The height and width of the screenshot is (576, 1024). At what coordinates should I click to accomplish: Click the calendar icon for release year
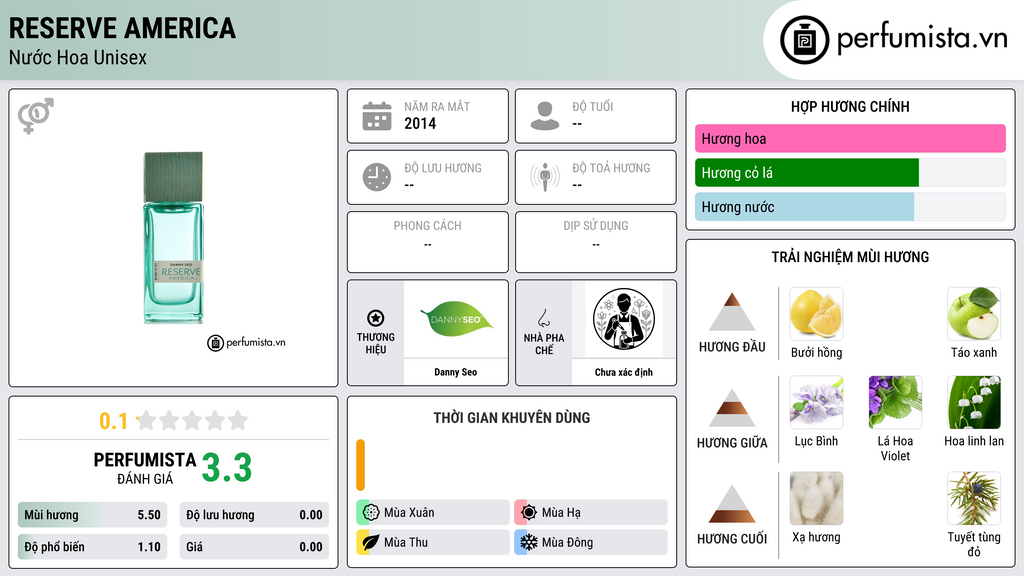pos(377,116)
